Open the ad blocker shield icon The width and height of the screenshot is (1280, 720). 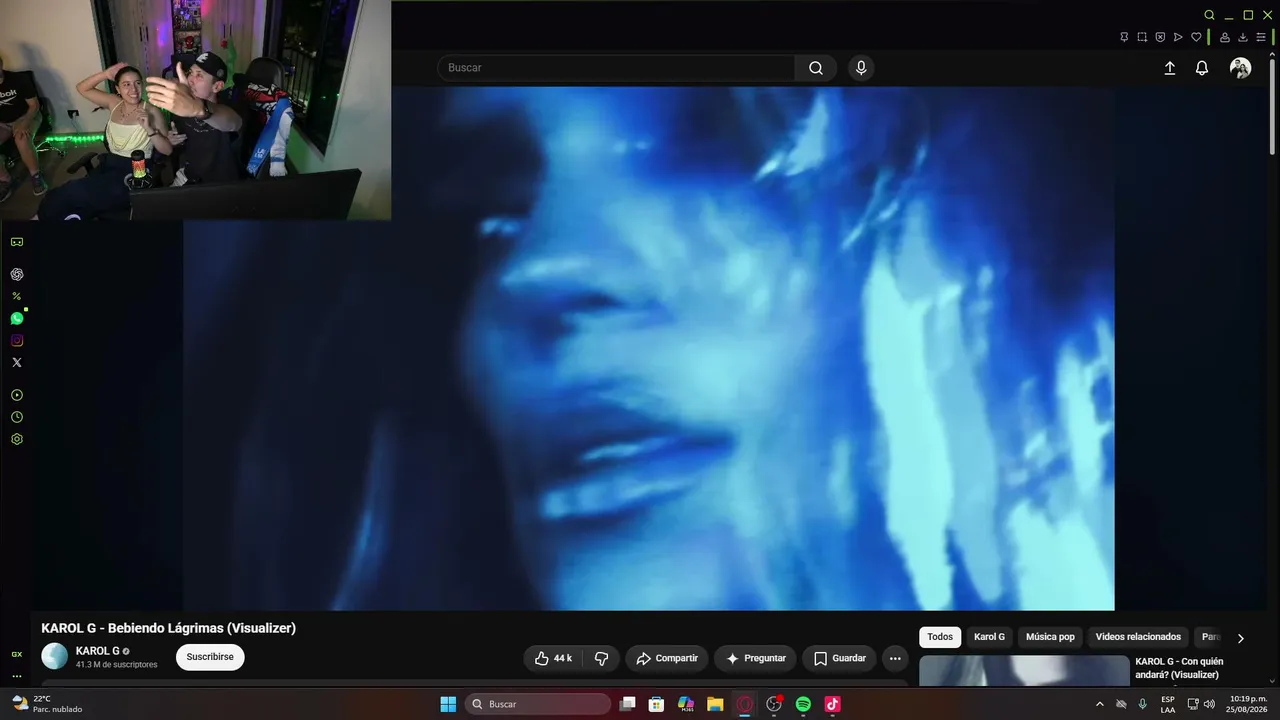coord(1160,37)
